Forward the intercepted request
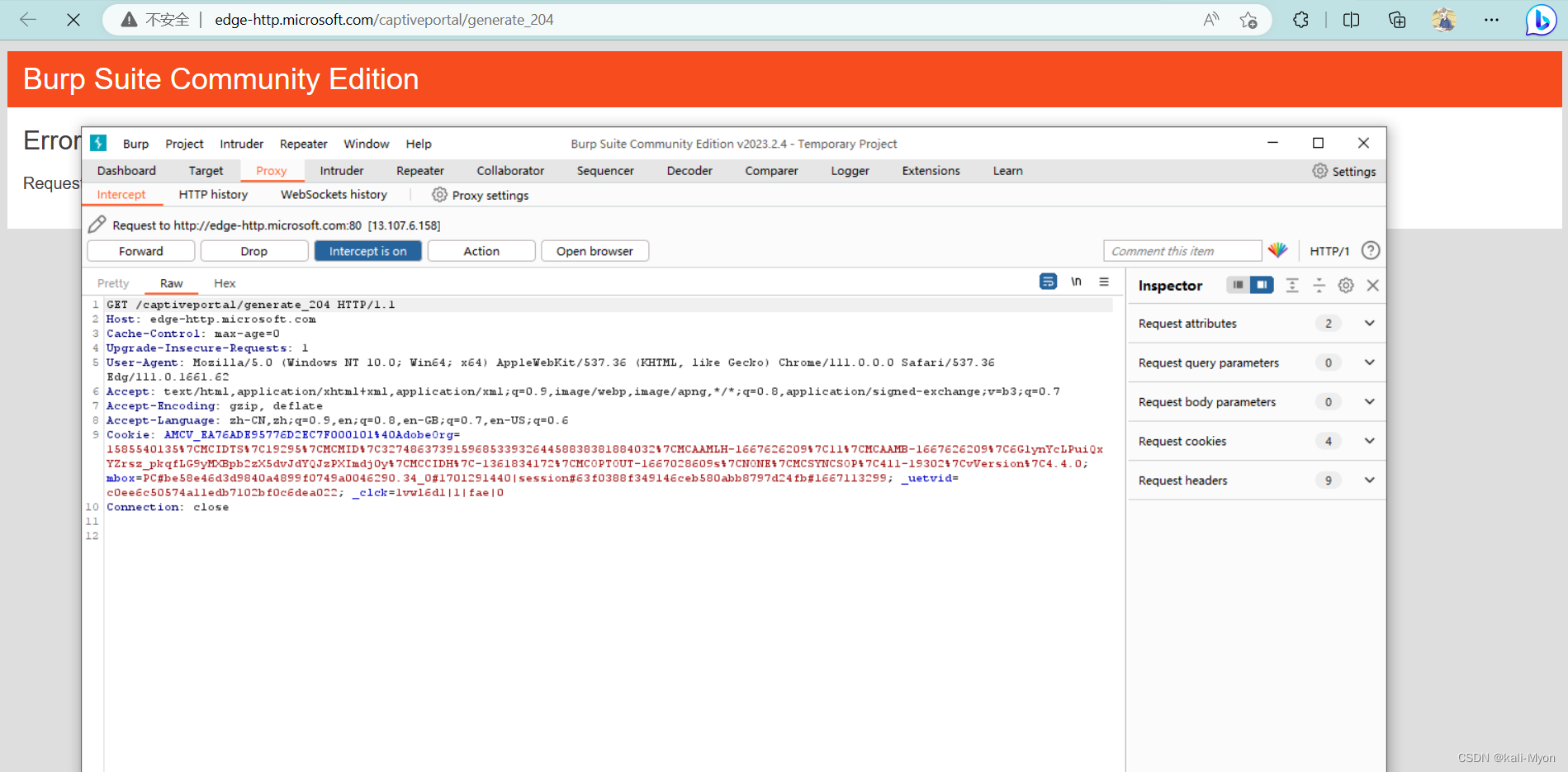Image resolution: width=1568 pixels, height=772 pixels. (141, 251)
